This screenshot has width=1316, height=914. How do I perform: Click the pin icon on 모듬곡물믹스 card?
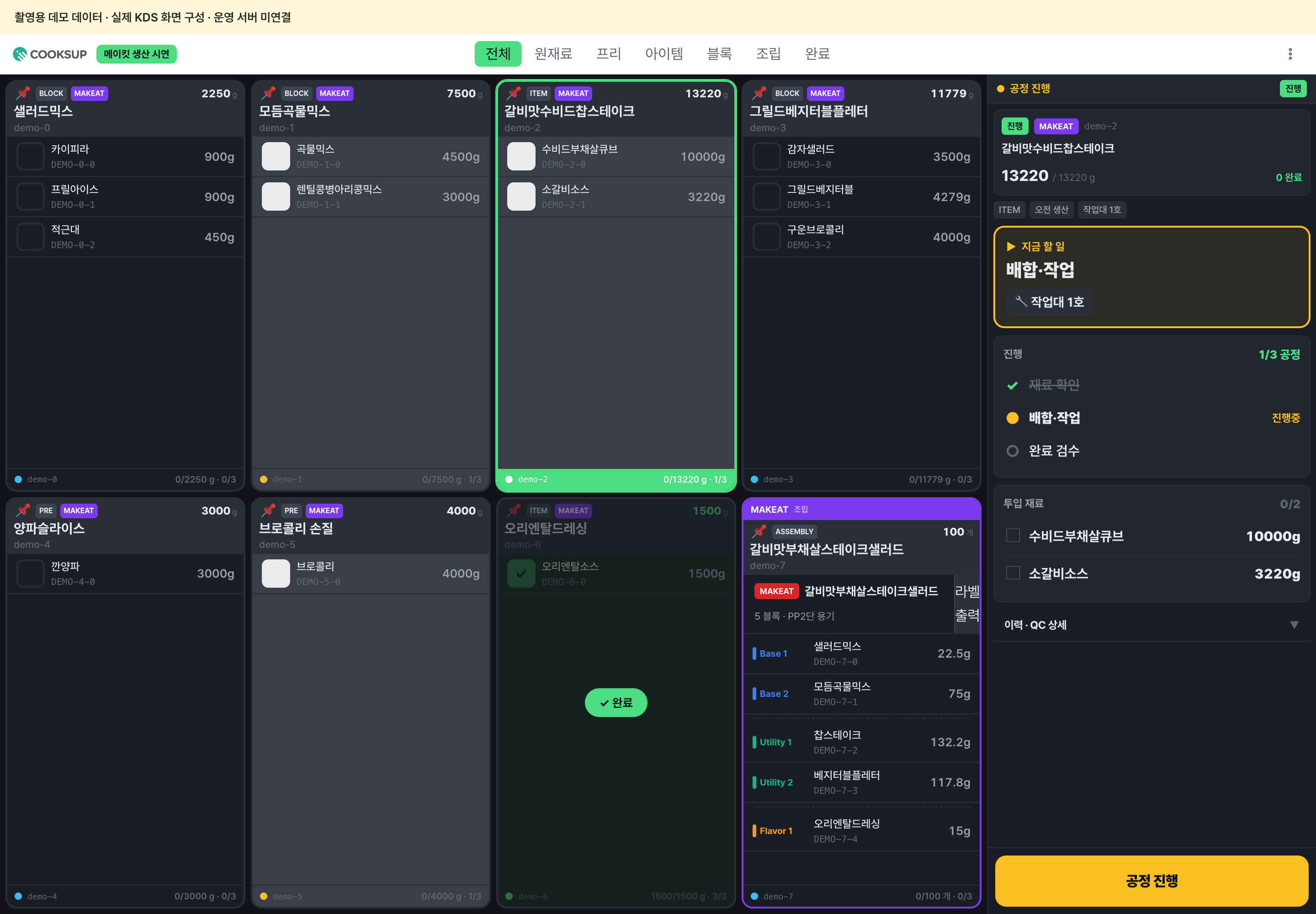[x=269, y=93]
